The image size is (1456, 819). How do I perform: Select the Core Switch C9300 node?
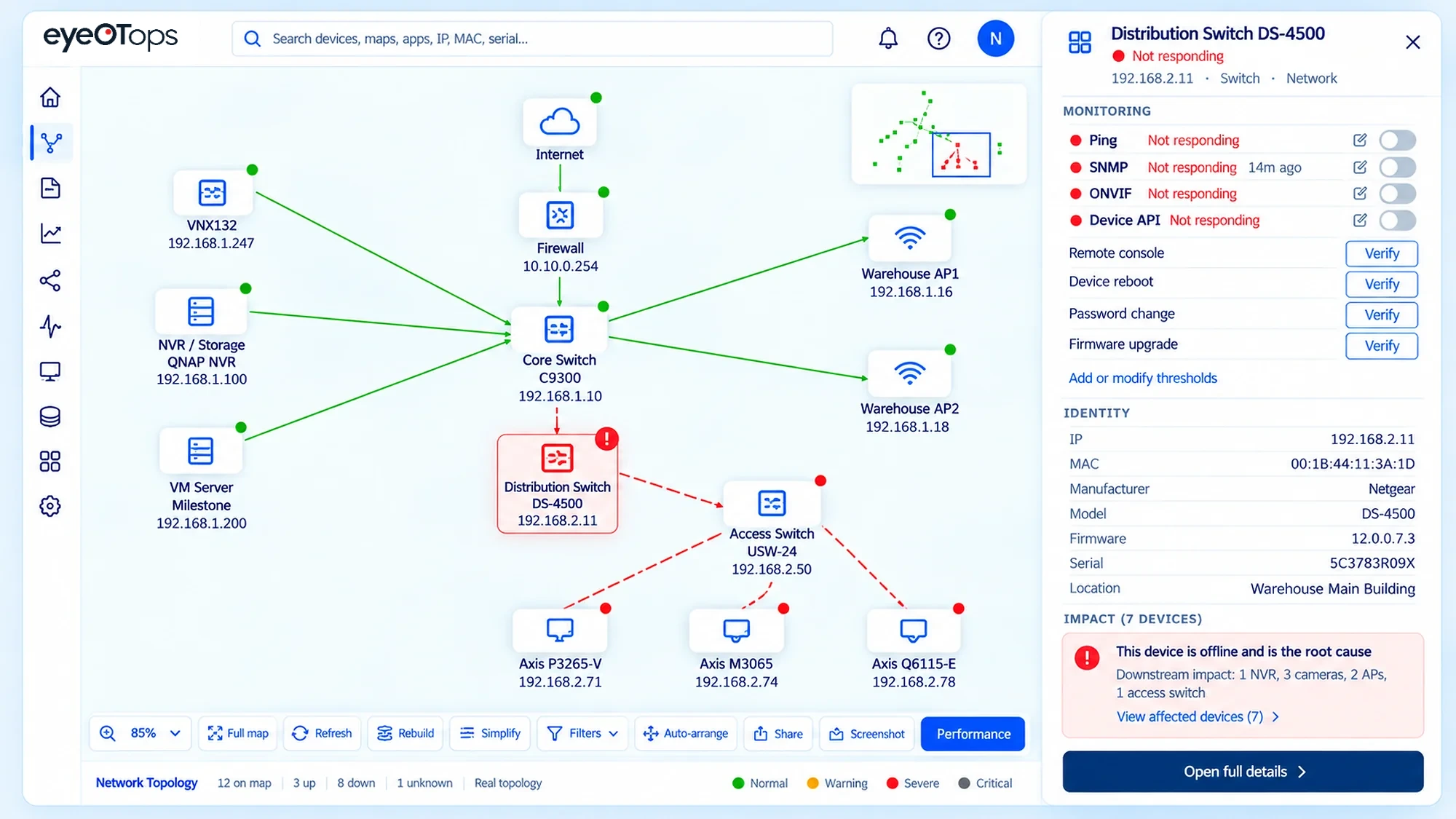559,329
